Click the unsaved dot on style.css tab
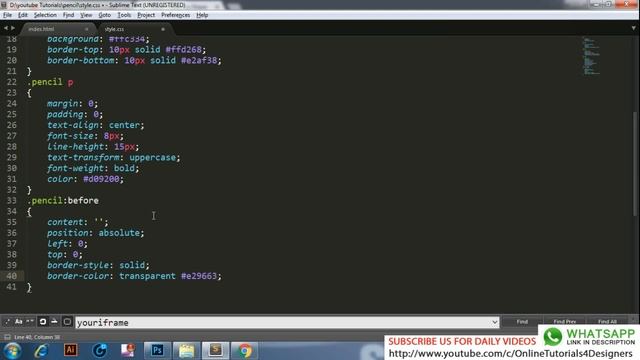This screenshot has height=360, width=640. click(163, 29)
